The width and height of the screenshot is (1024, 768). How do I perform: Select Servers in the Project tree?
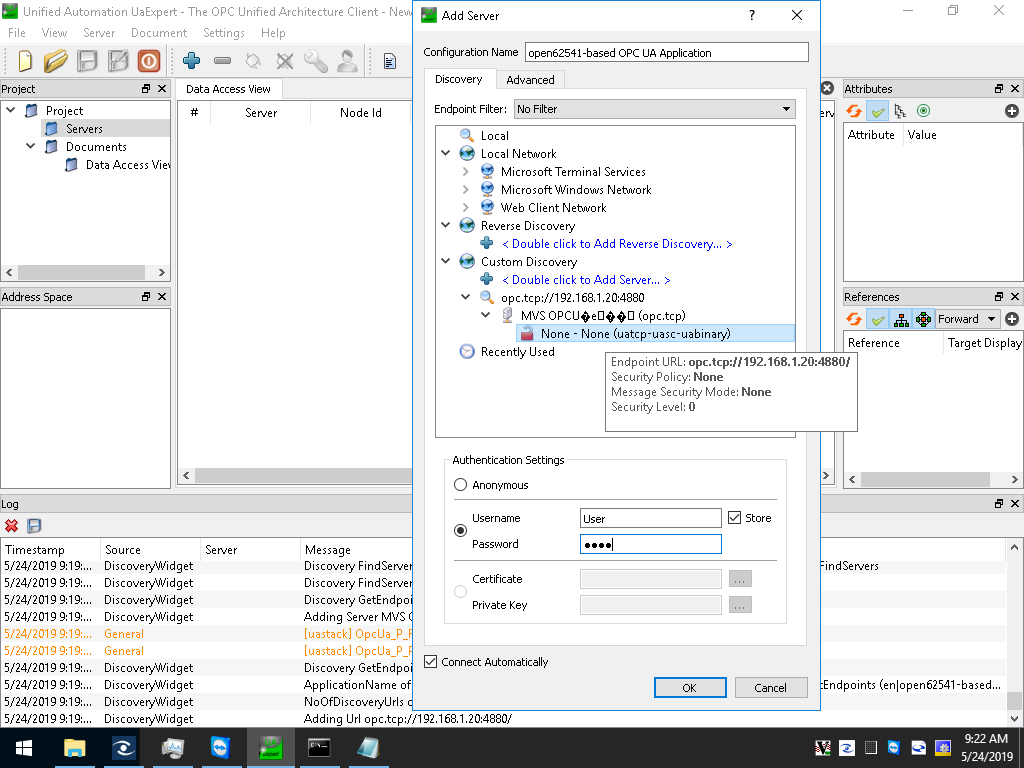[x=84, y=129]
